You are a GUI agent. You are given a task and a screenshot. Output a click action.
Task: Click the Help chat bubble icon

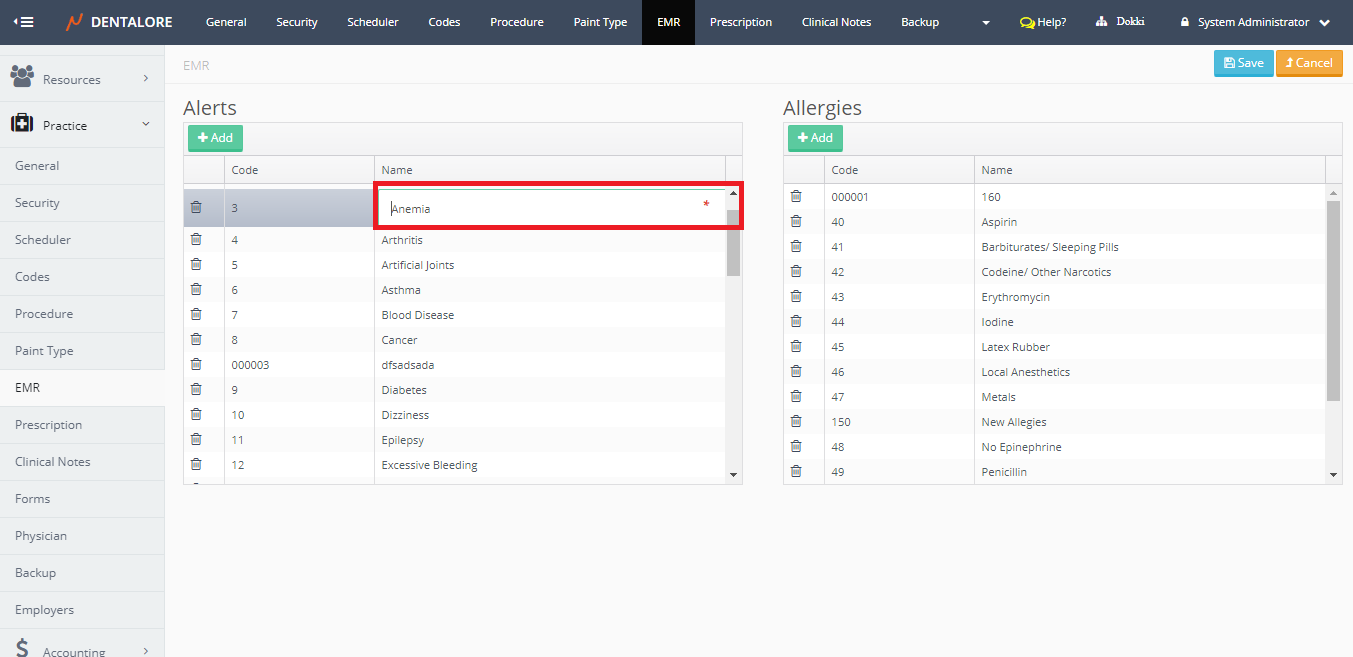pyautogui.click(x=1026, y=22)
